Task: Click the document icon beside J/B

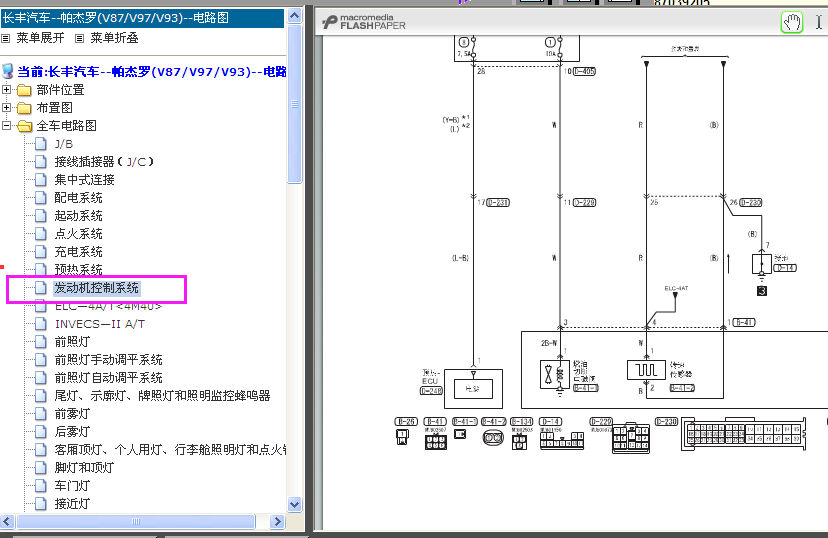Action: pos(41,144)
